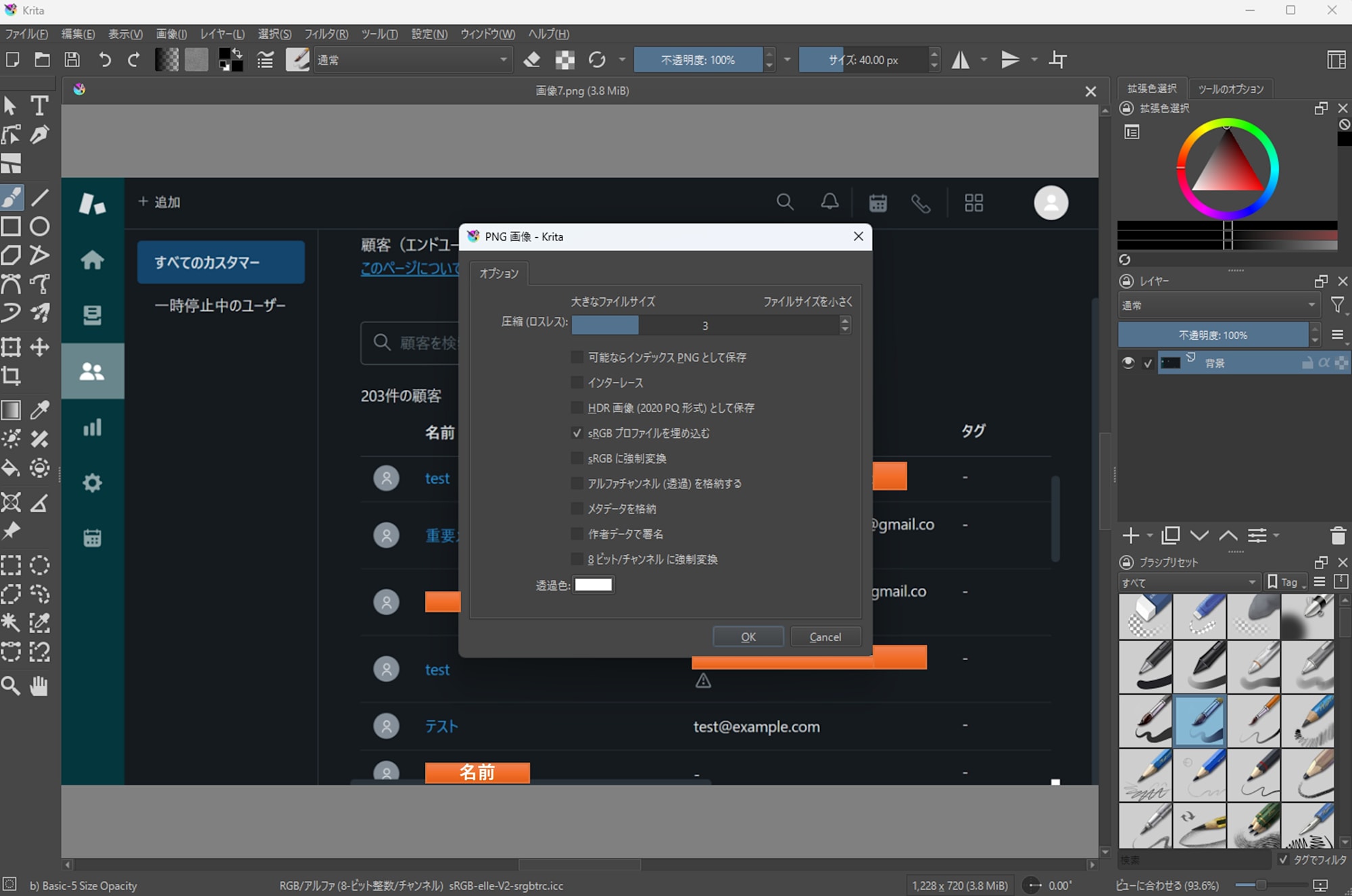Image resolution: width=1352 pixels, height=896 pixels.
Task: Enable horizontal mirror painting
Action: pyautogui.click(x=961, y=59)
